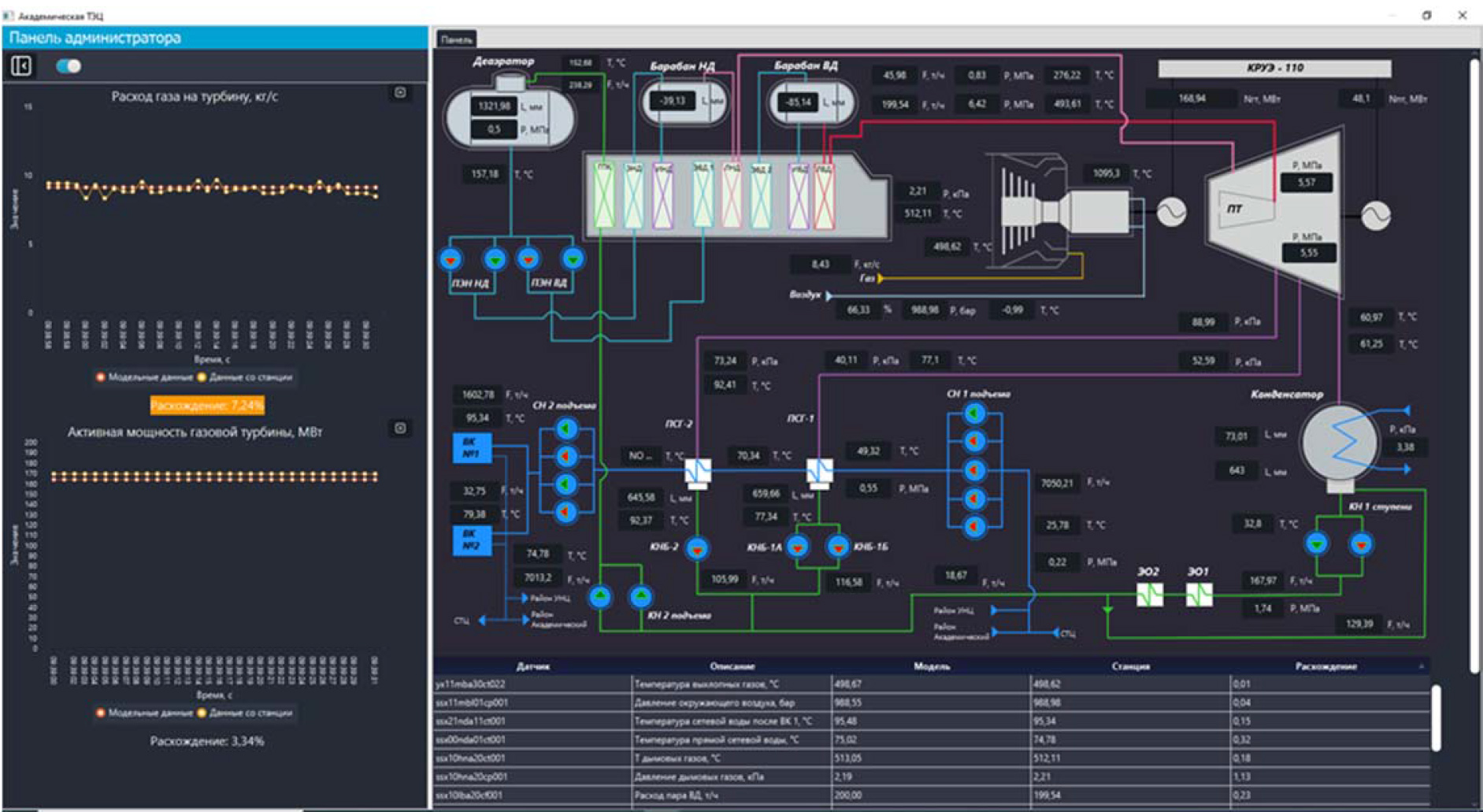1483x812 pixels.
Task: Click Барабан НД level value -39,13
Action: 672,101
